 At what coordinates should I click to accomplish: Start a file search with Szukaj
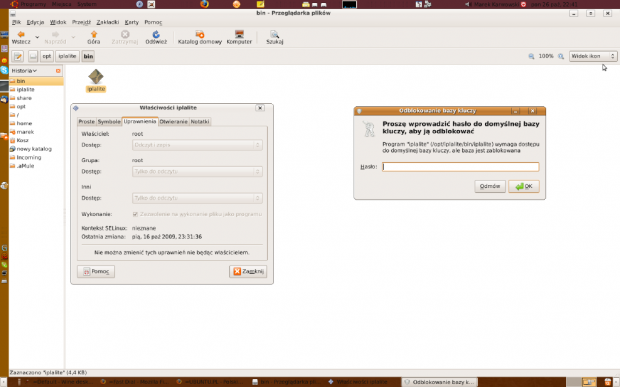[x=274, y=37]
